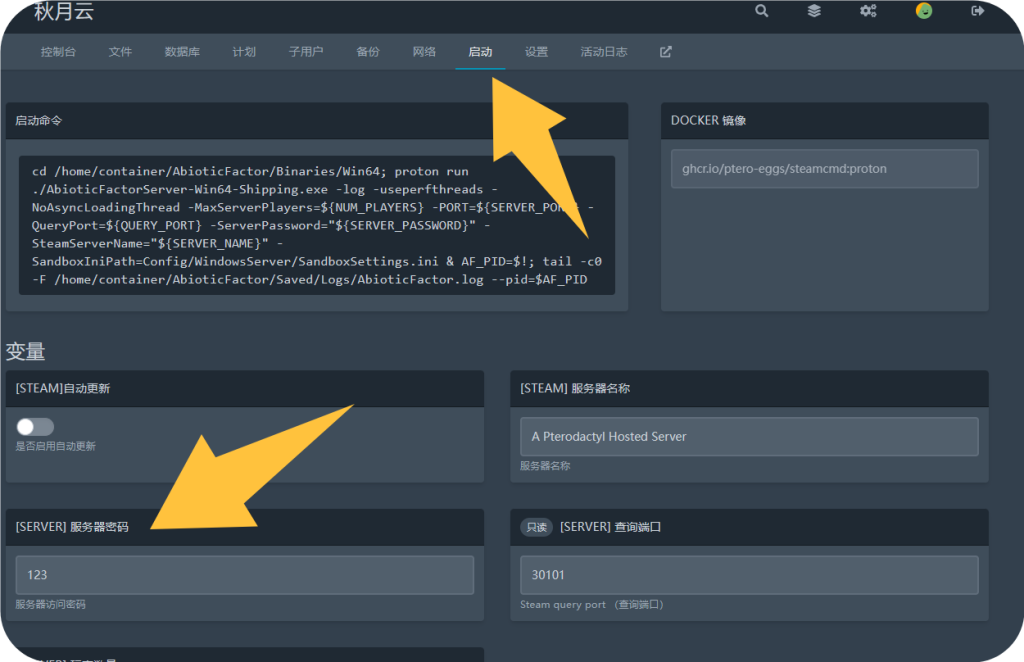Image resolution: width=1024 pixels, height=662 pixels.
Task: Go to the 设置 tab
Action: tap(536, 52)
